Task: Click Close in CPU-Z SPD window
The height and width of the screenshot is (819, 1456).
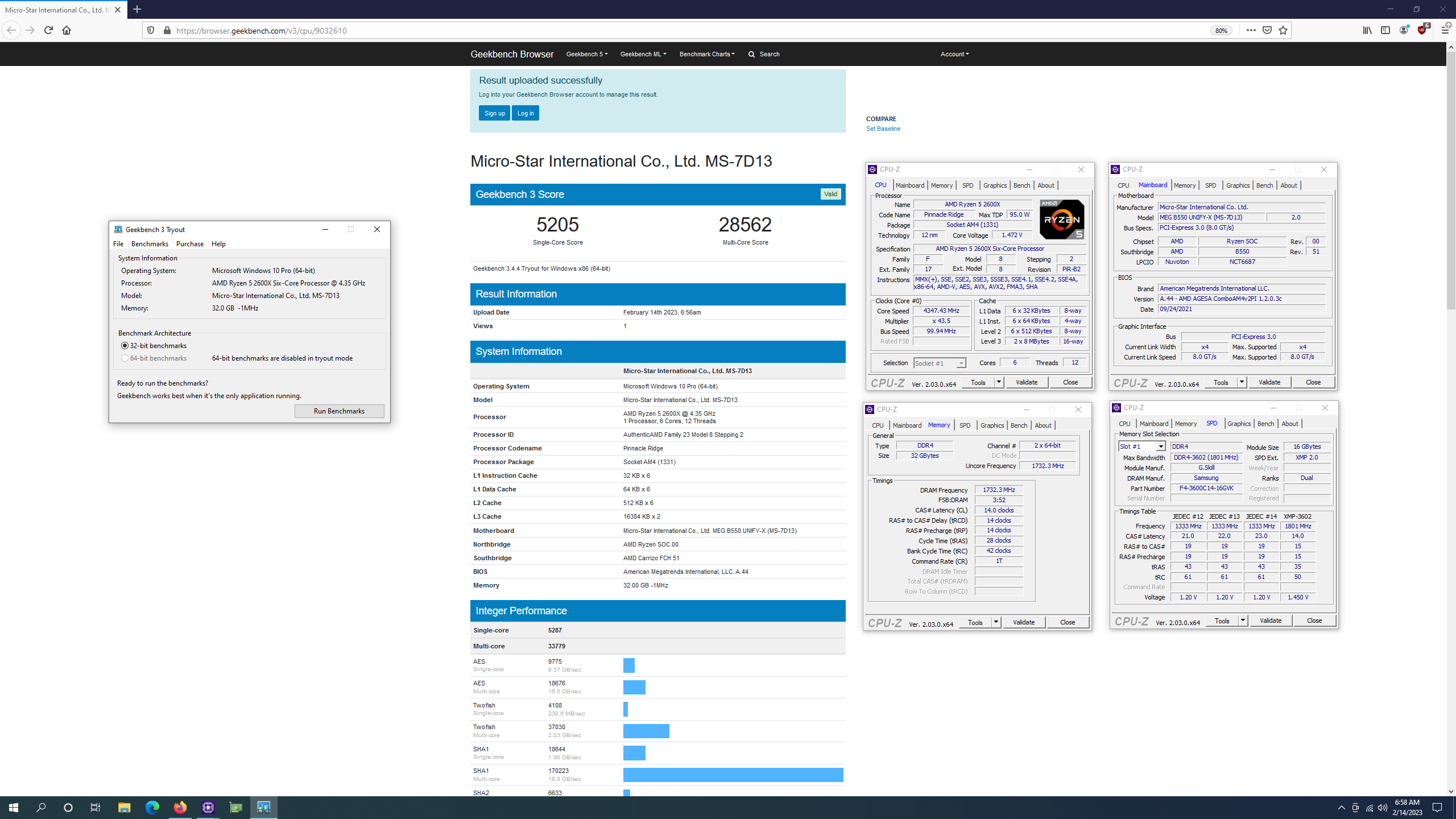Action: (x=1314, y=621)
